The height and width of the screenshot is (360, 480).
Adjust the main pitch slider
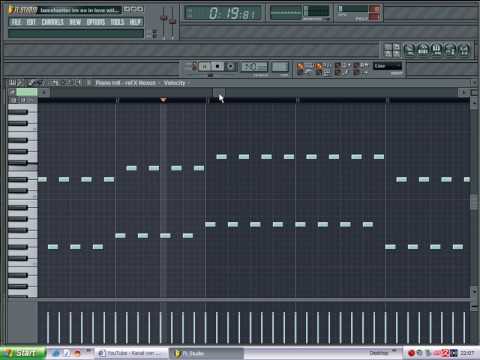[173, 22]
